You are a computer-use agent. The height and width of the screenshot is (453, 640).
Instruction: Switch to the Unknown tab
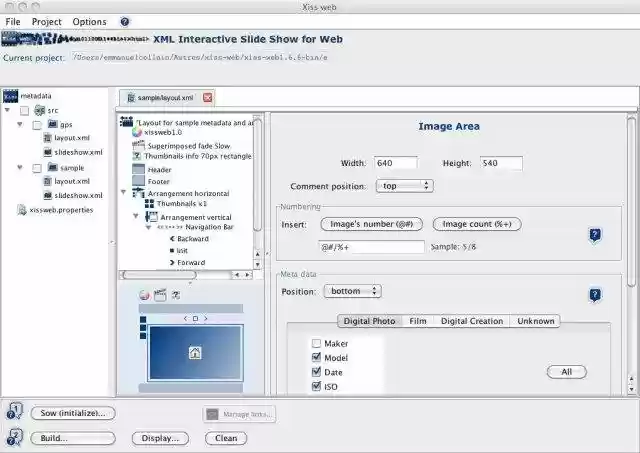536,321
